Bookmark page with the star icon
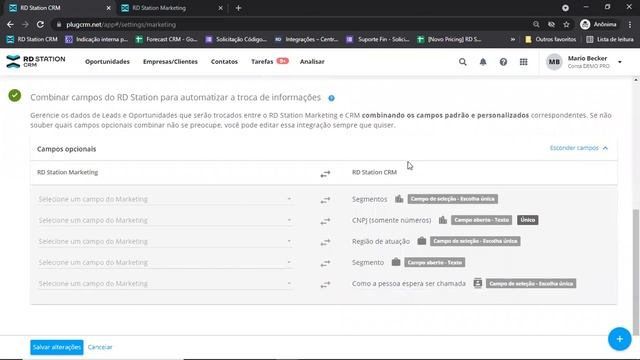 click(x=566, y=24)
